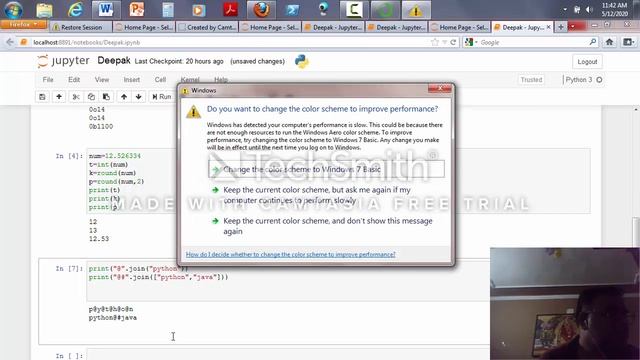Launch Internet Explorer from the taskbar
640x360 pixels.
click(x=75, y=10)
